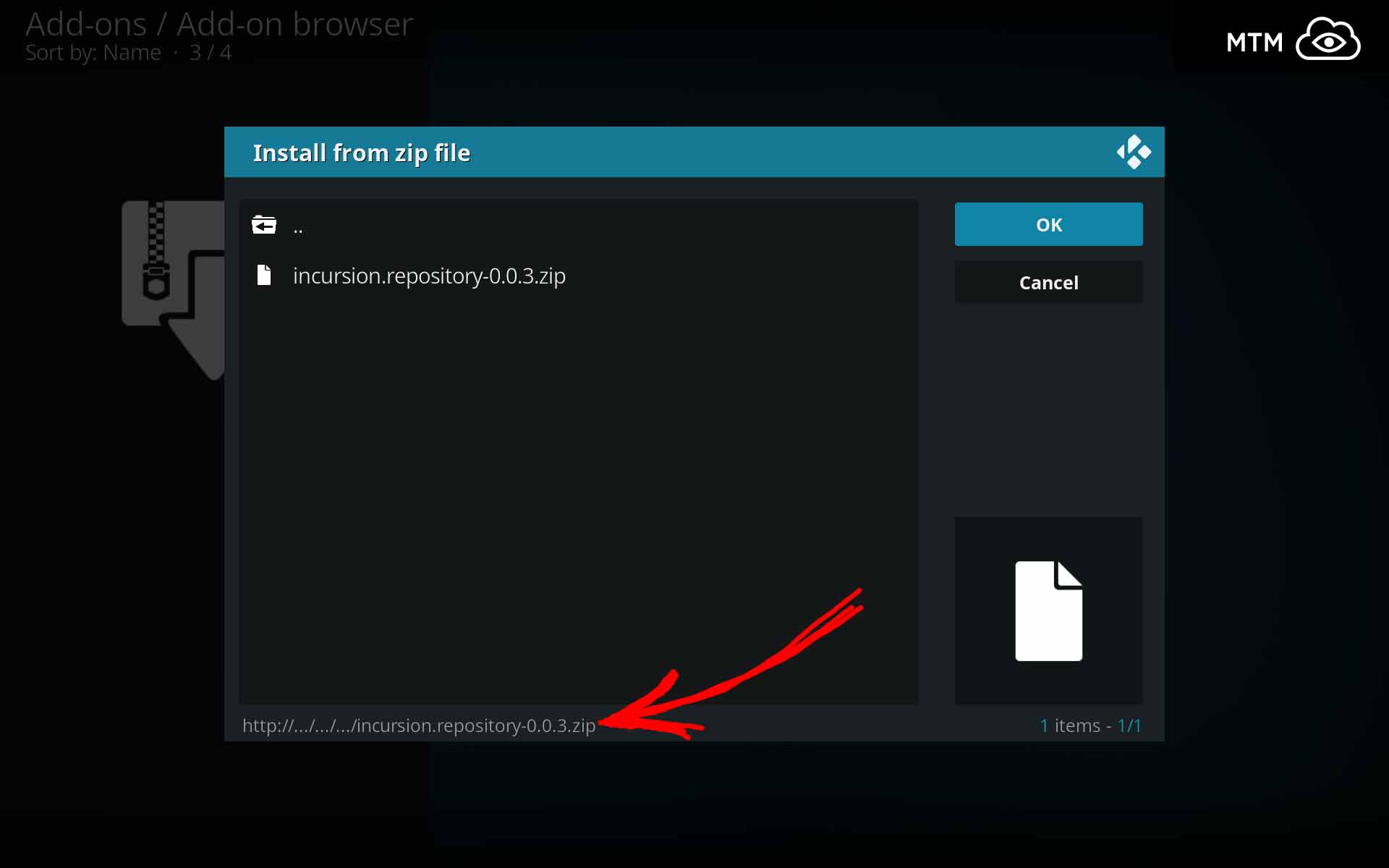1389x868 pixels.
Task: Cancel the zip install dialog
Action: coord(1048,282)
